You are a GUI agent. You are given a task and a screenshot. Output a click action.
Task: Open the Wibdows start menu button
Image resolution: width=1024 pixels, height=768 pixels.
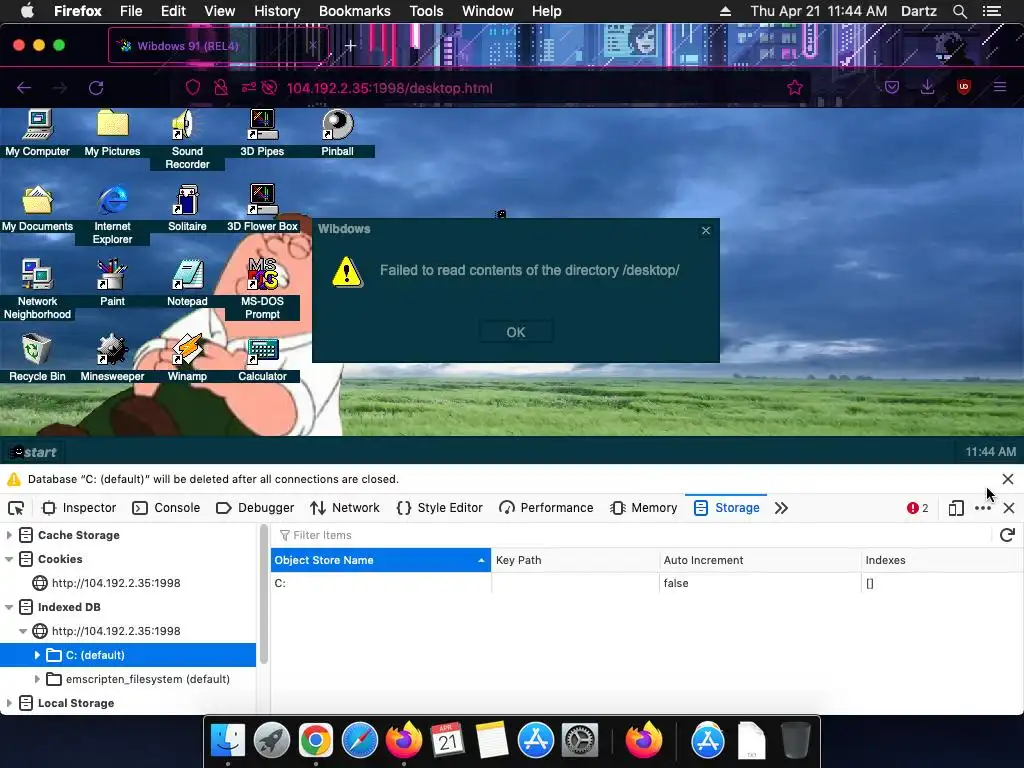click(33, 452)
